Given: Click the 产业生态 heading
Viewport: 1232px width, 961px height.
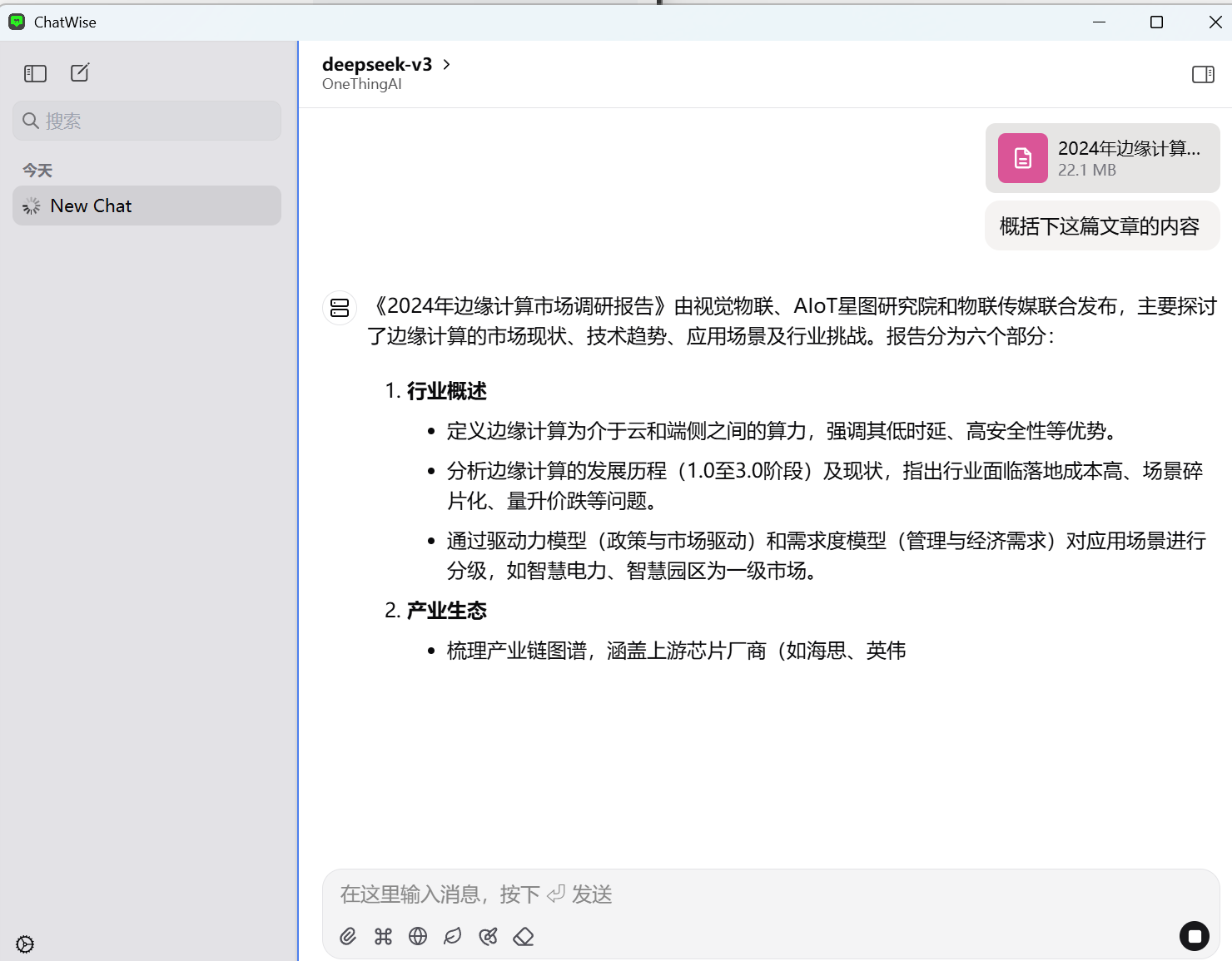Looking at the screenshot, I should click(x=447, y=611).
